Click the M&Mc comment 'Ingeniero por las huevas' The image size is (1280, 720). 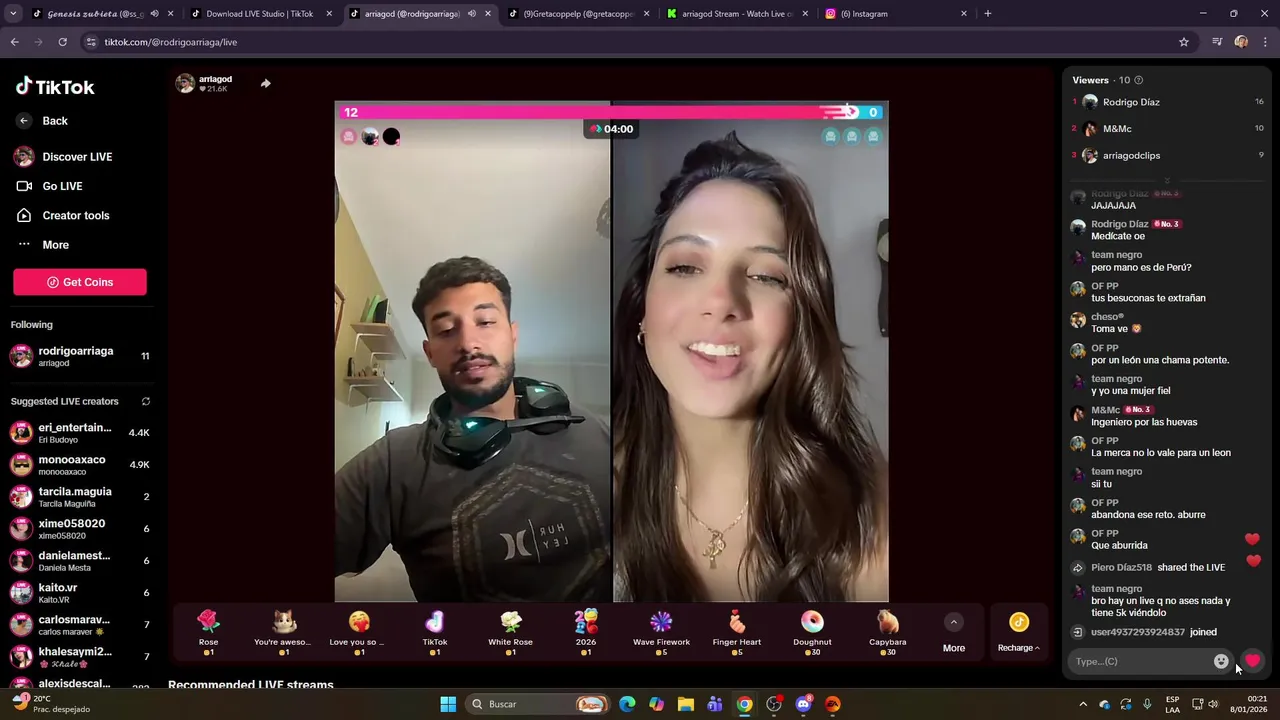tap(1144, 422)
